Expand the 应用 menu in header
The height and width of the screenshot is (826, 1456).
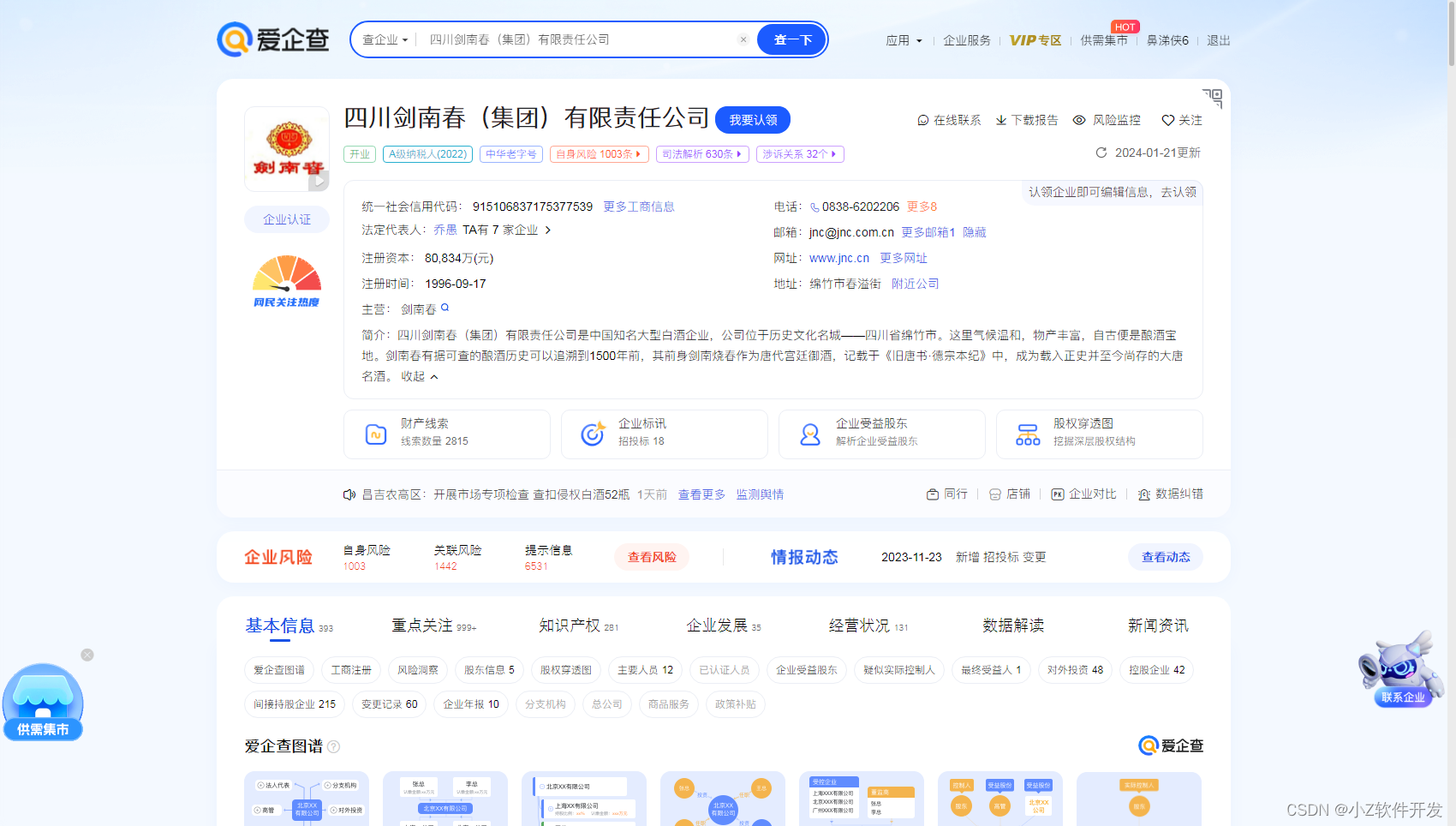(904, 40)
